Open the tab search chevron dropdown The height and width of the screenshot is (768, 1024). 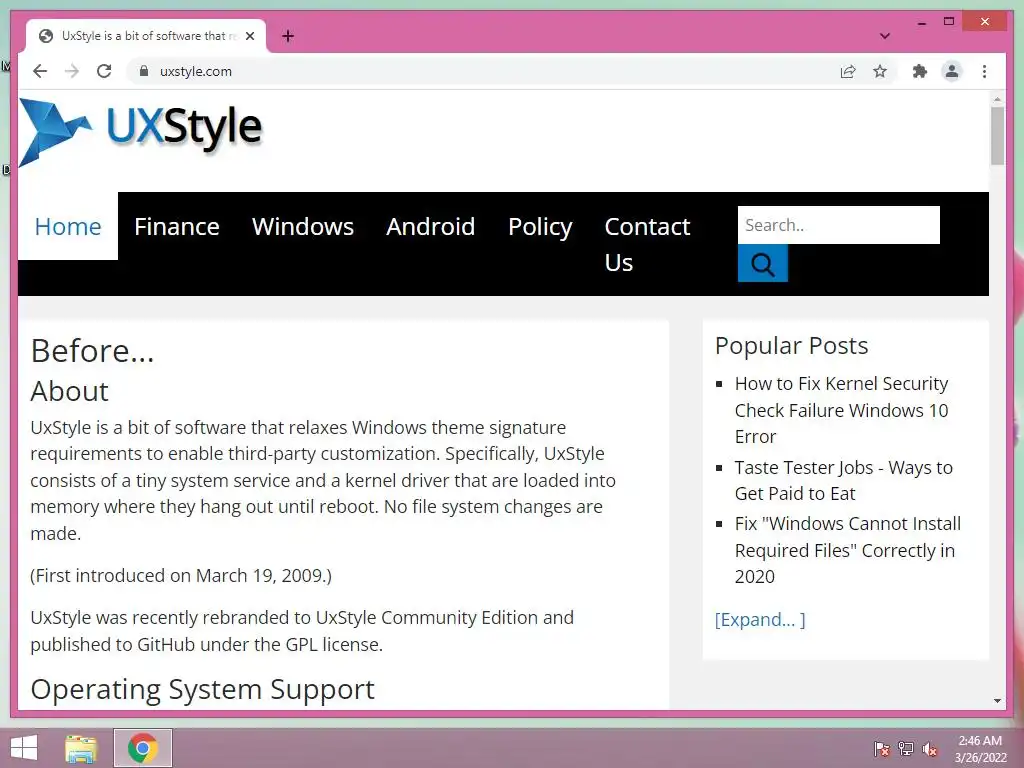(x=885, y=36)
